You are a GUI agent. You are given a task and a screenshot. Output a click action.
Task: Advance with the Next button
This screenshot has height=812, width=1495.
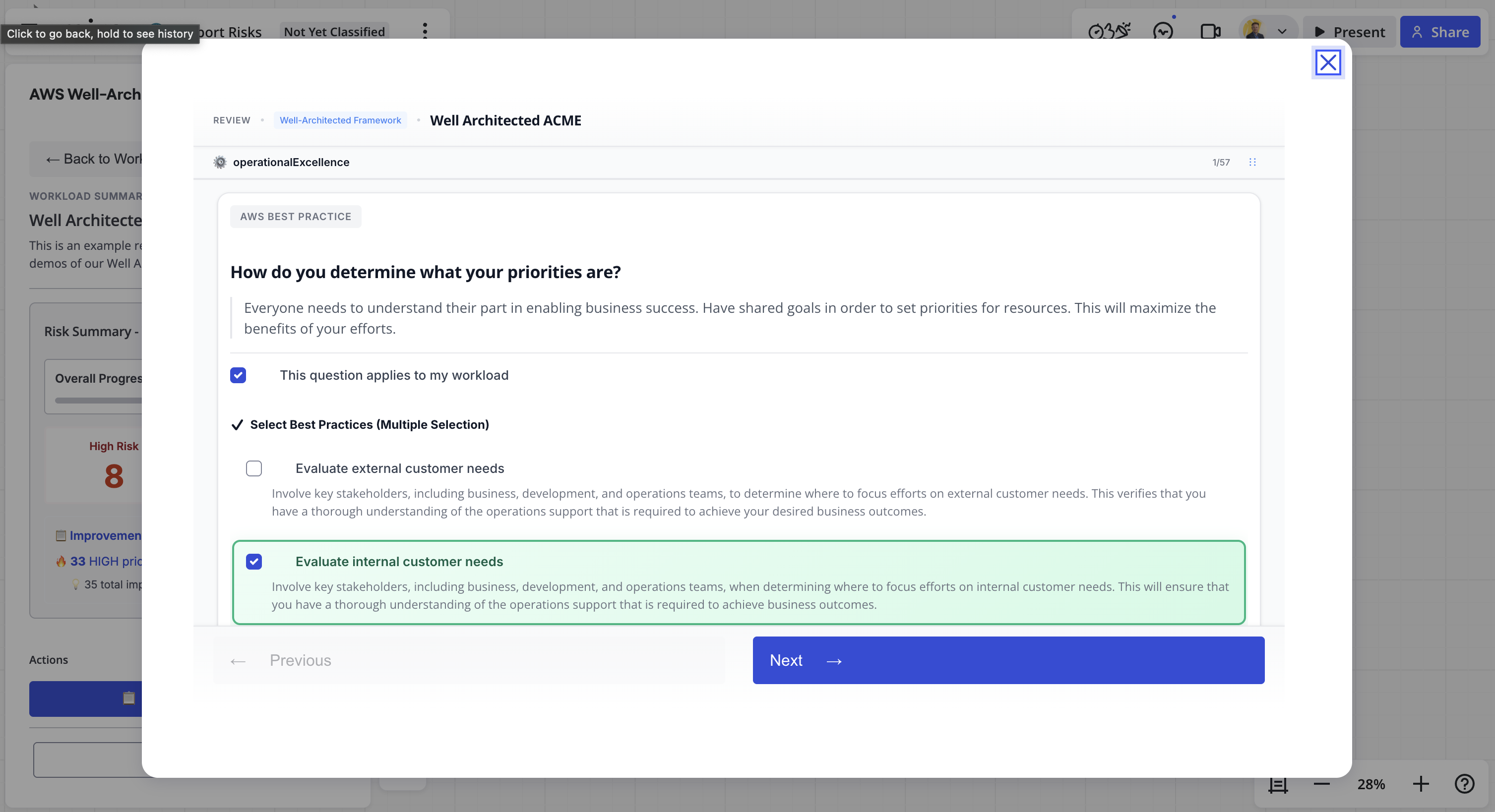pos(1008,660)
